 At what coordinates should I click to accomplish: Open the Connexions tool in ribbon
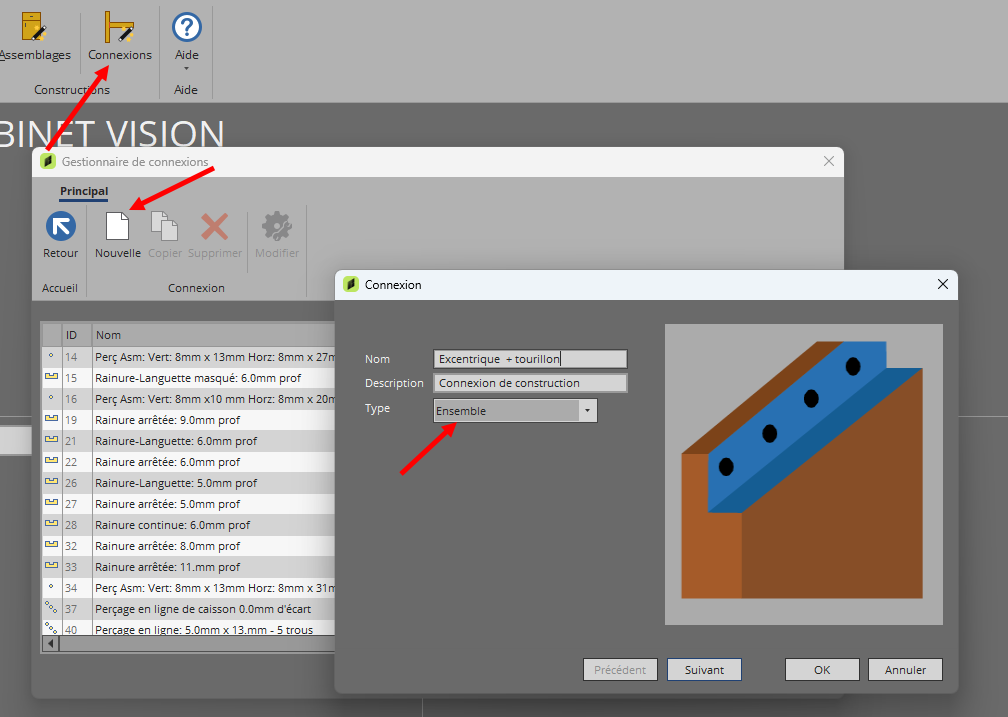[120, 37]
